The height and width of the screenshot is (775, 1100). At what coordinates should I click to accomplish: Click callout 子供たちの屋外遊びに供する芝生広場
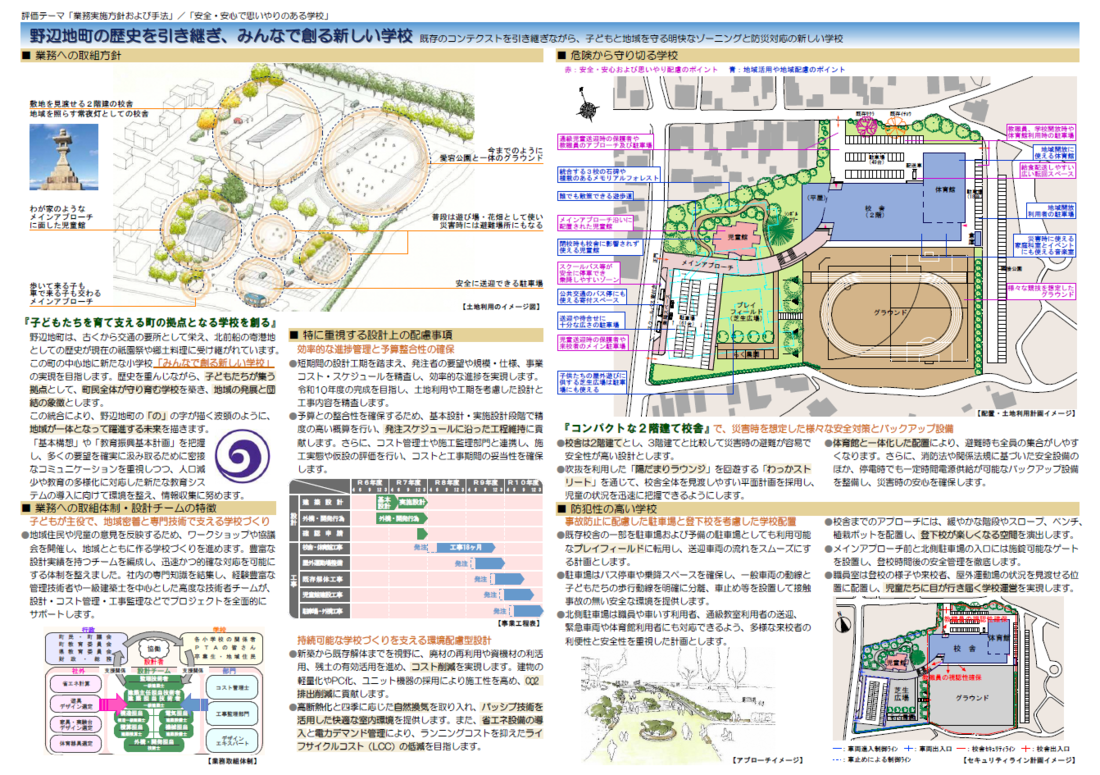[591, 382]
